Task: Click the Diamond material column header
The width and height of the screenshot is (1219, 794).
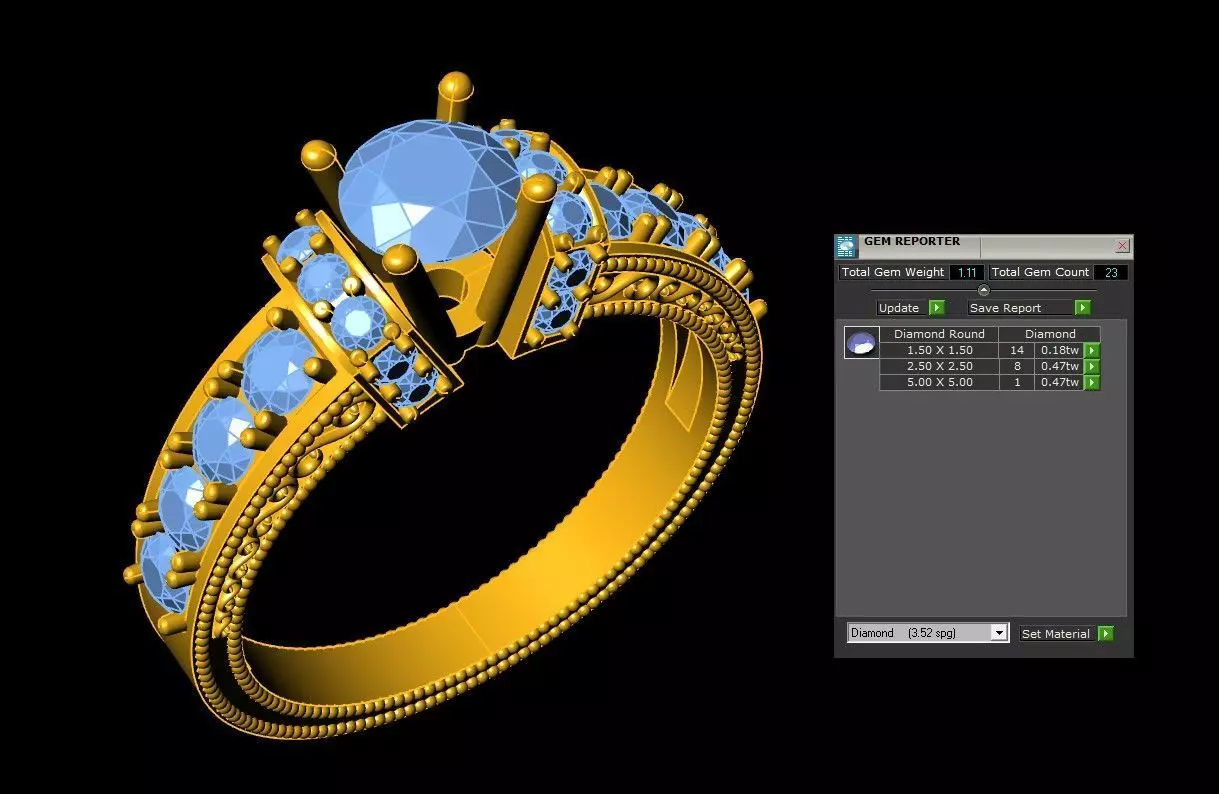Action: coord(1050,334)
